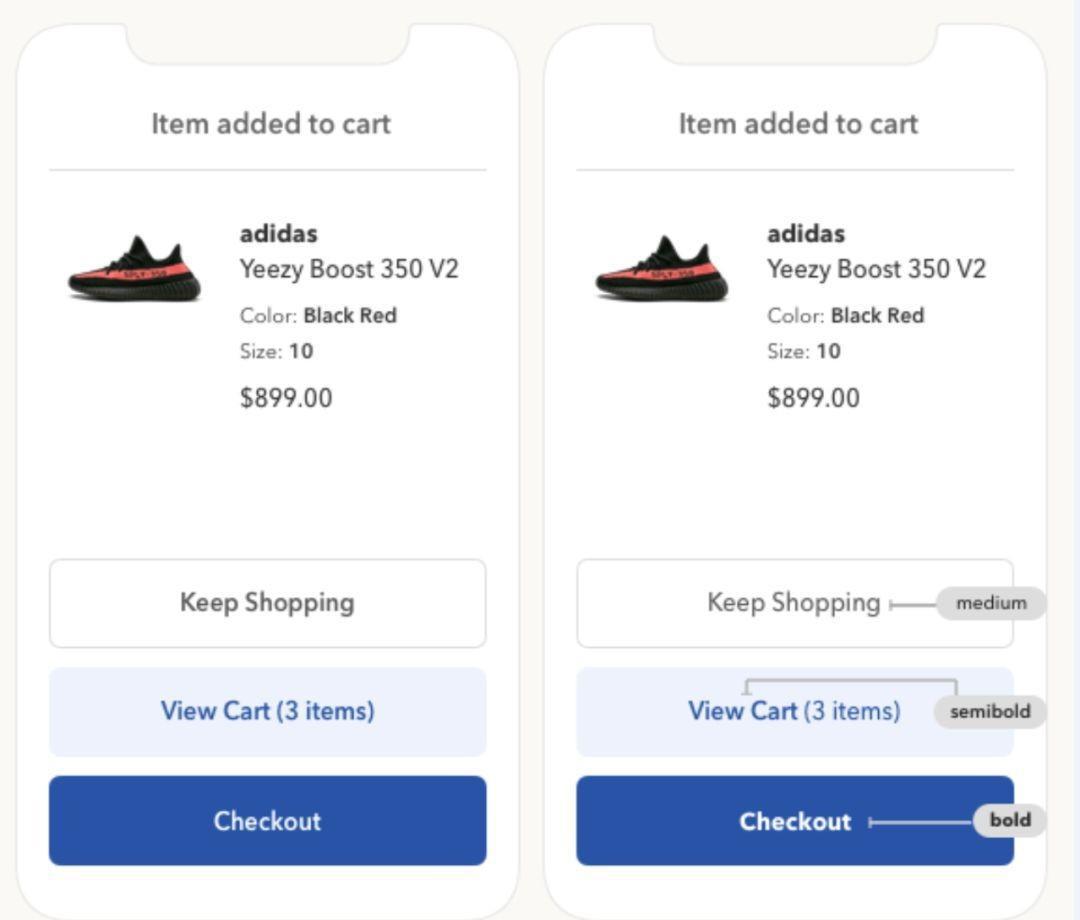Tap the bold Checkout button in right mockup
Screen dimensions: 1080x920
(x=795, y=821)
